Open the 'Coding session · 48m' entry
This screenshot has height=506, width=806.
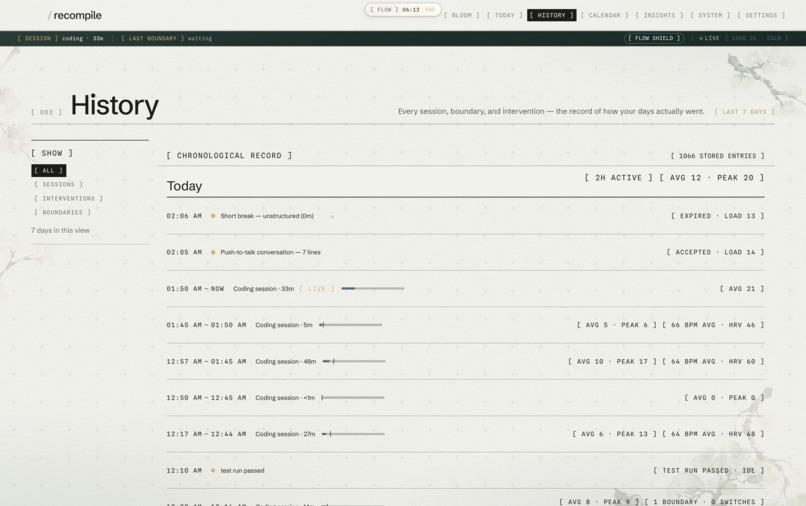tap(286, 362)
